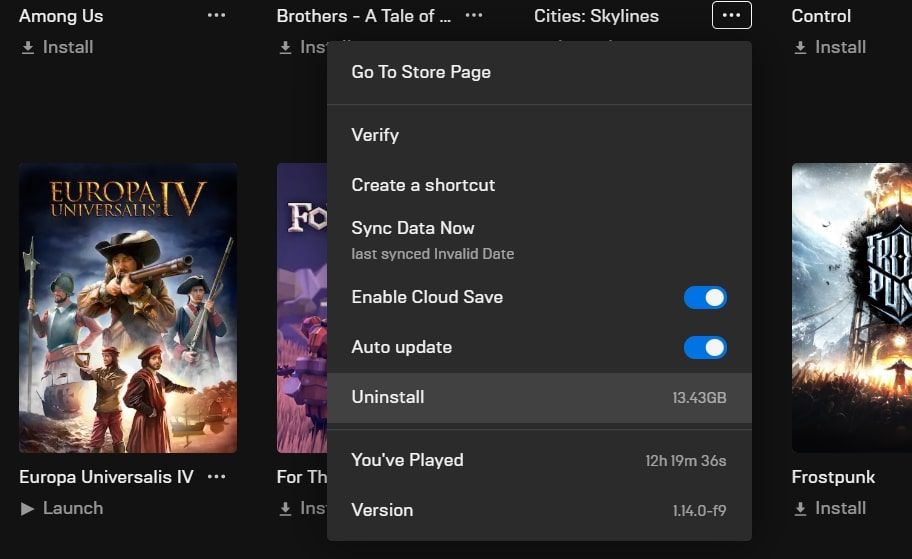This screenshot has height=559, width=912.
Task: Choose Verify from the context menu
Action: [x=539, y=135]
